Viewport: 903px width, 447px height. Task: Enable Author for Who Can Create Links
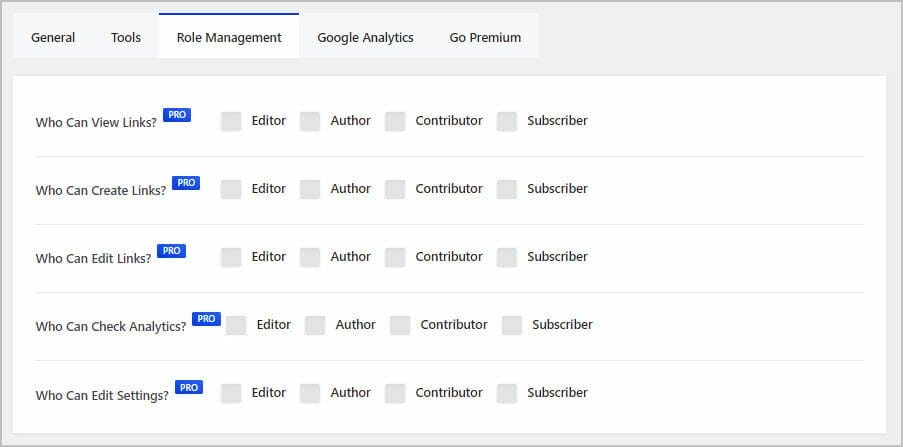pos(310,189)
